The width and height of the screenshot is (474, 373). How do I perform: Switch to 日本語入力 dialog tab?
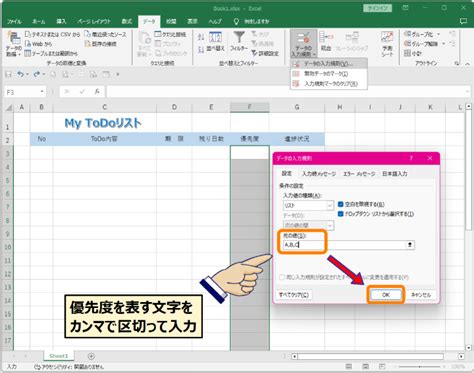pyautogui.click(x=395, y=174)
